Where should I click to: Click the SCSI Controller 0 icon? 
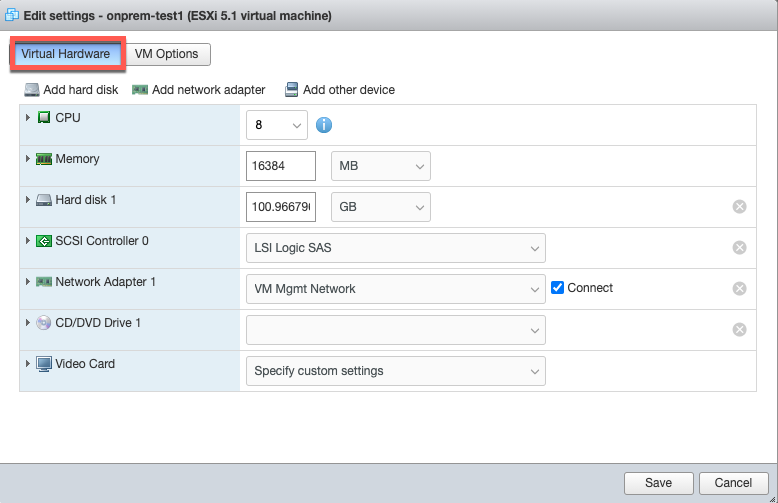(x=44, y=241)
